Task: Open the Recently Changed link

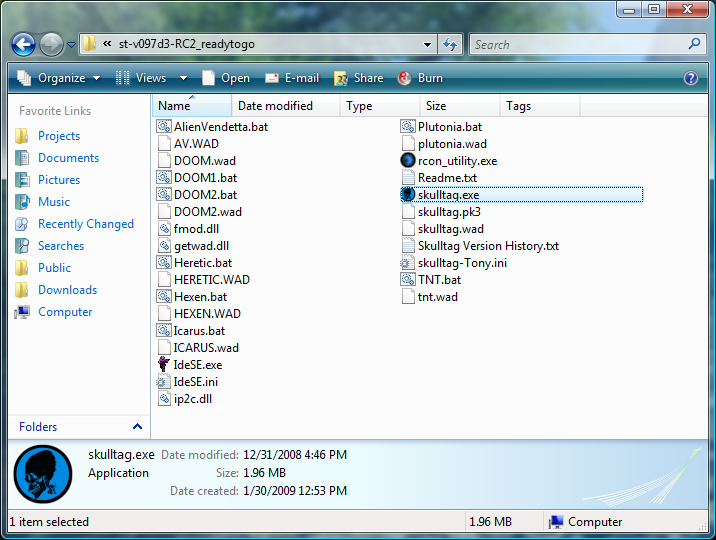Action: [x=86, y=224]
